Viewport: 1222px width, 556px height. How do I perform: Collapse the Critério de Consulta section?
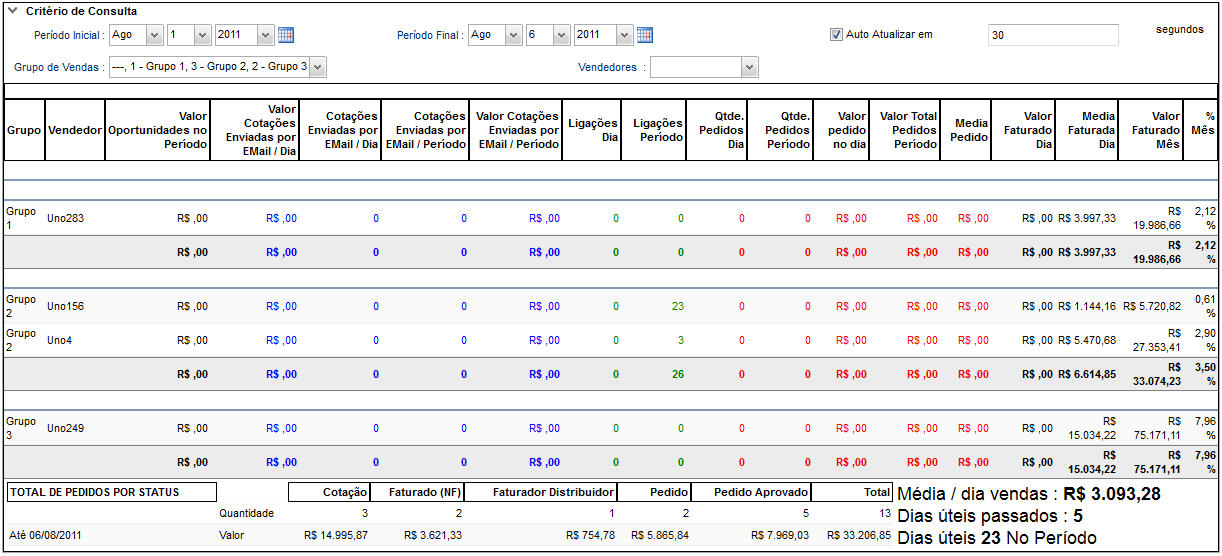[x=12, y=11]
